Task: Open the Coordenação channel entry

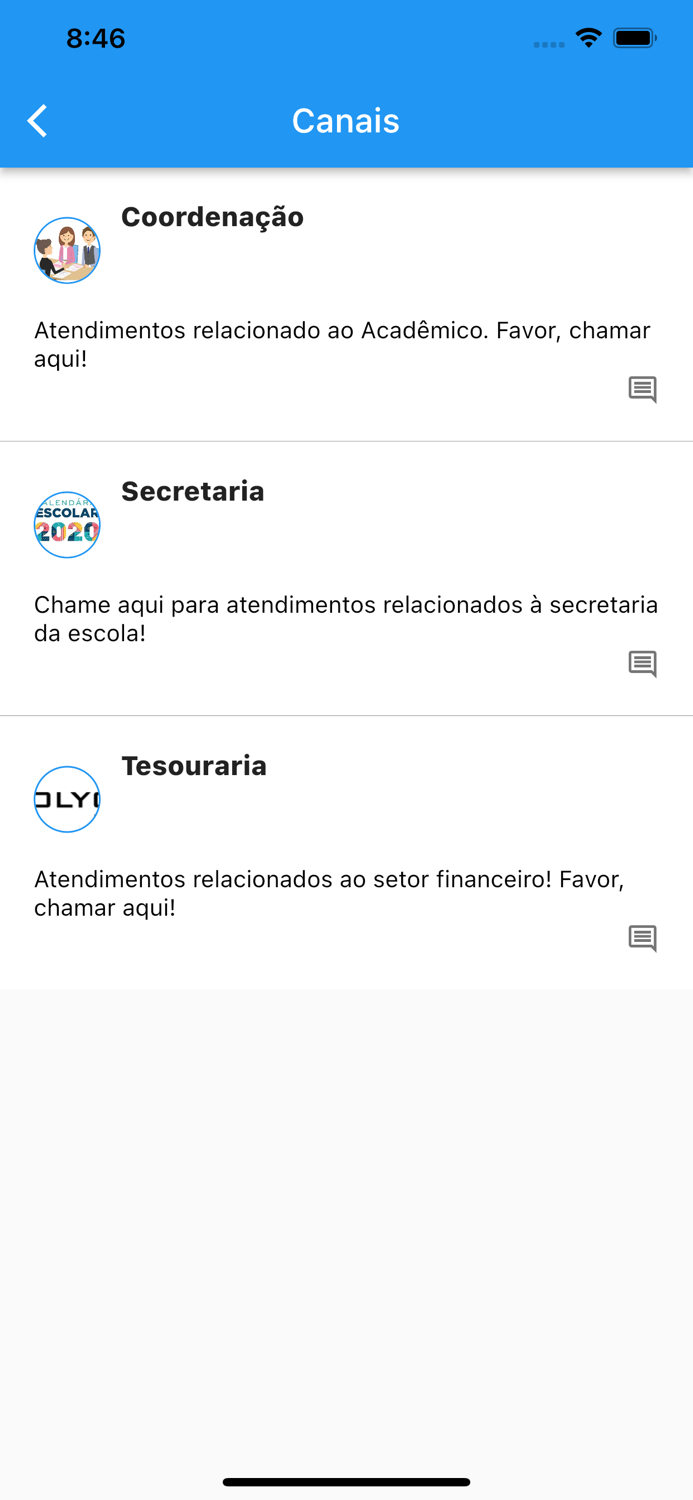Action: pyautogui.click(x=213, y=217)
